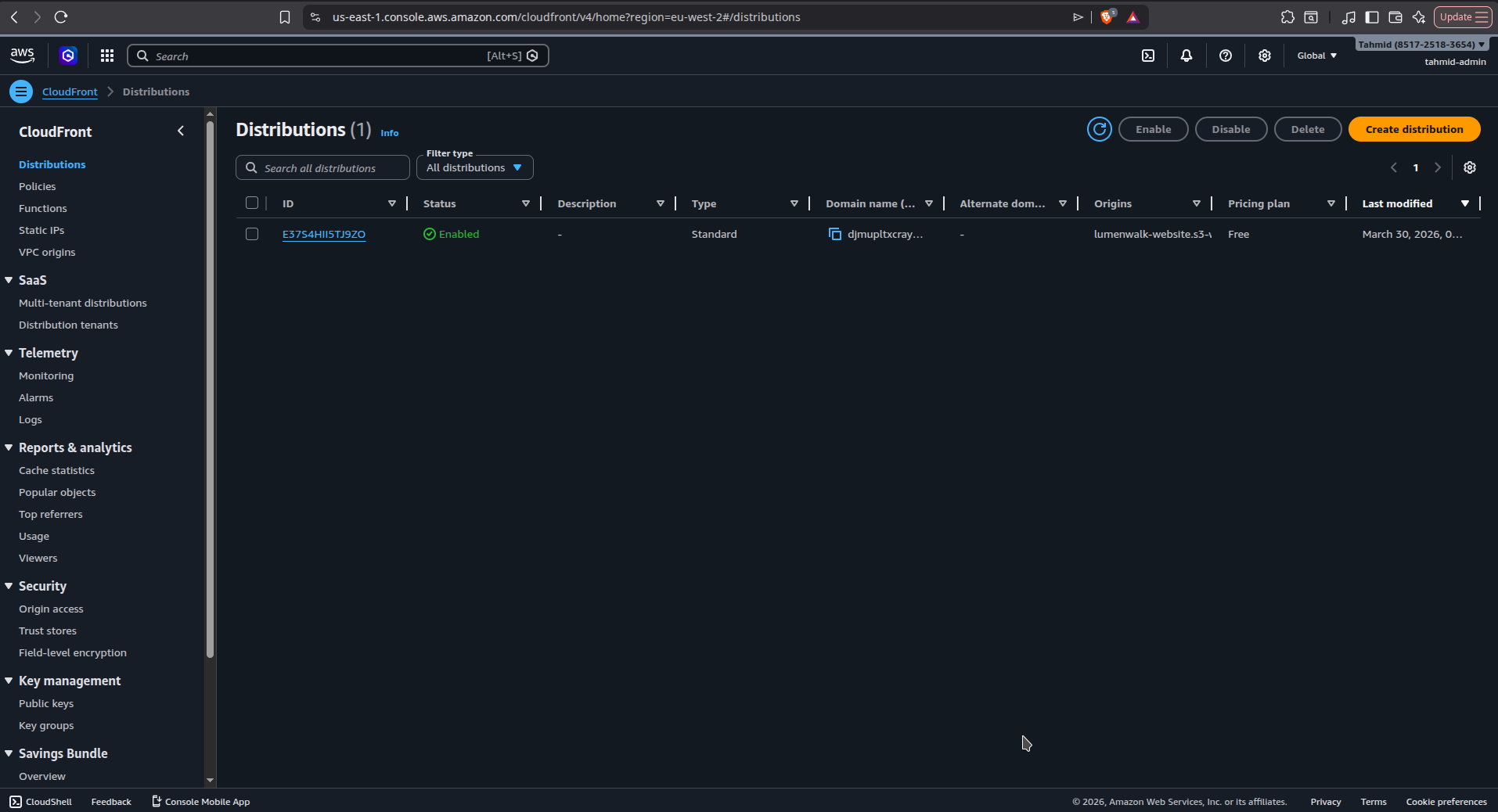Open Monitoring under Telemetry

[46, 375]
